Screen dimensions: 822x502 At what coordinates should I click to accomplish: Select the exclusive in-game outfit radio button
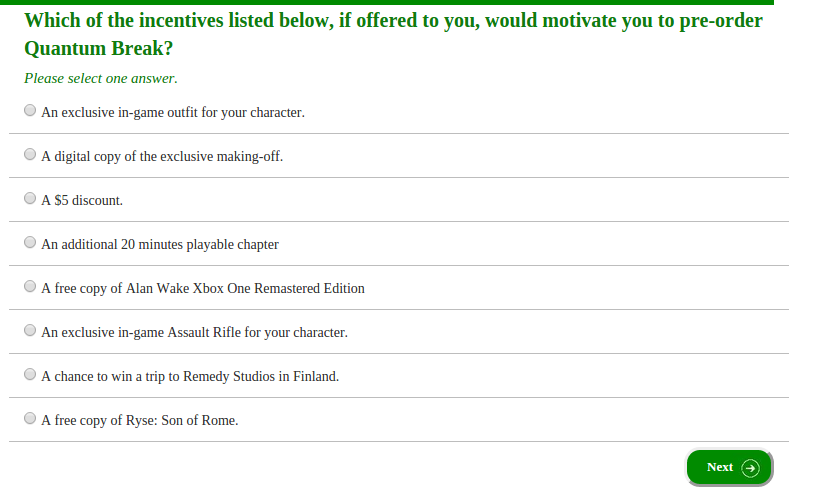click(x=30, y=110)
